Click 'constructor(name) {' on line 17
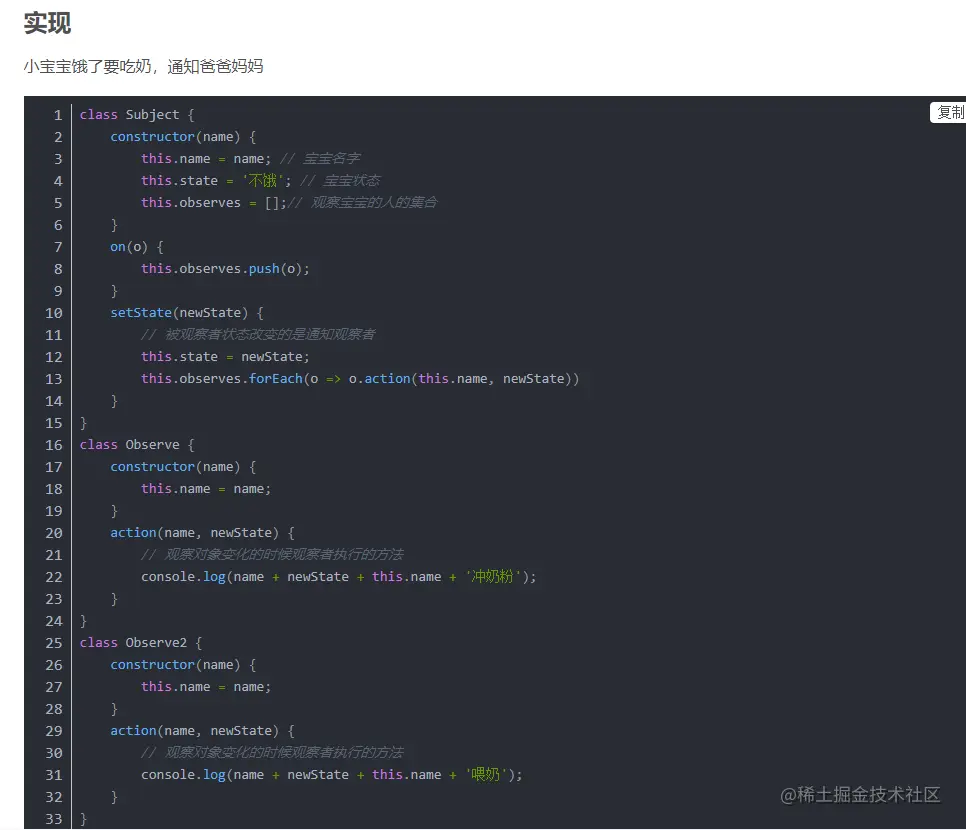The image size is (966, 830). point(183,467)
